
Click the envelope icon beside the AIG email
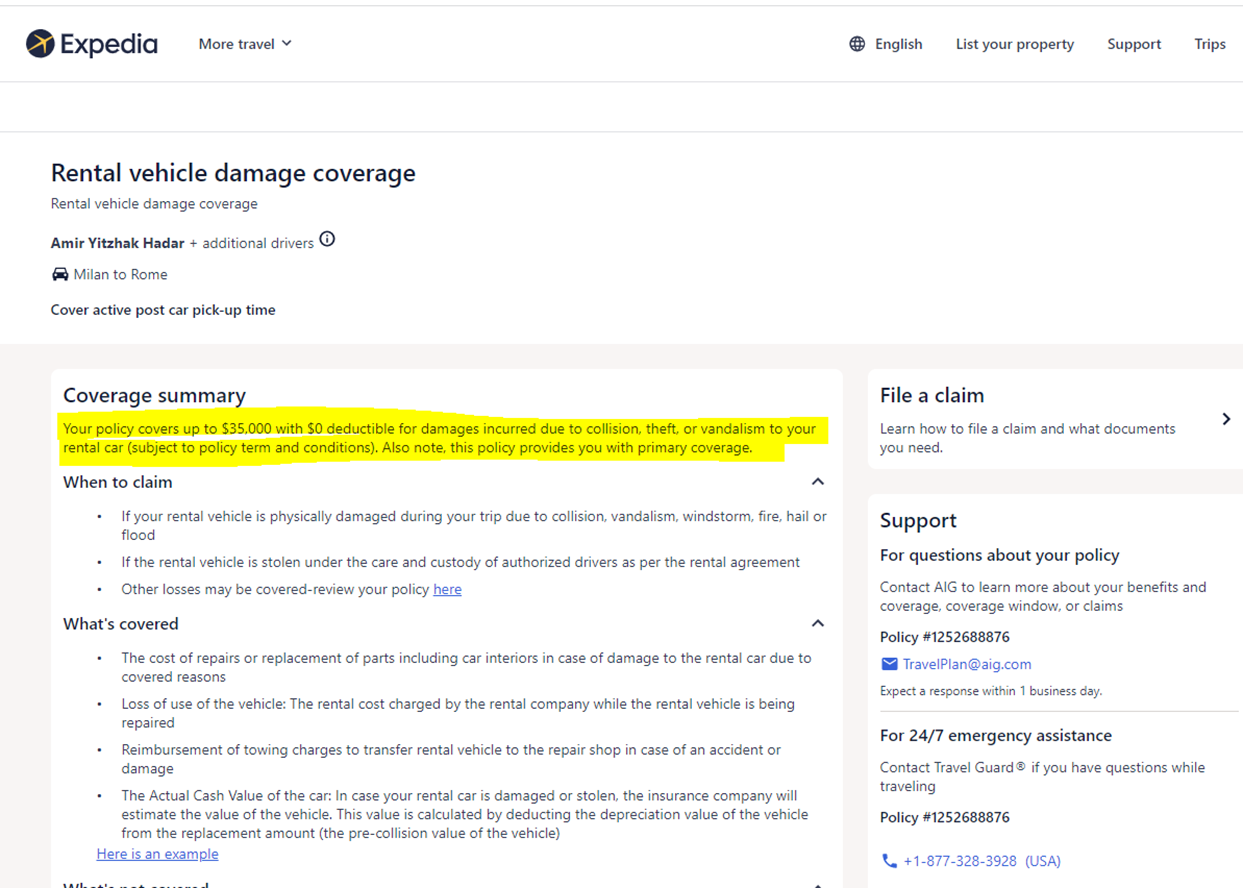888,664
